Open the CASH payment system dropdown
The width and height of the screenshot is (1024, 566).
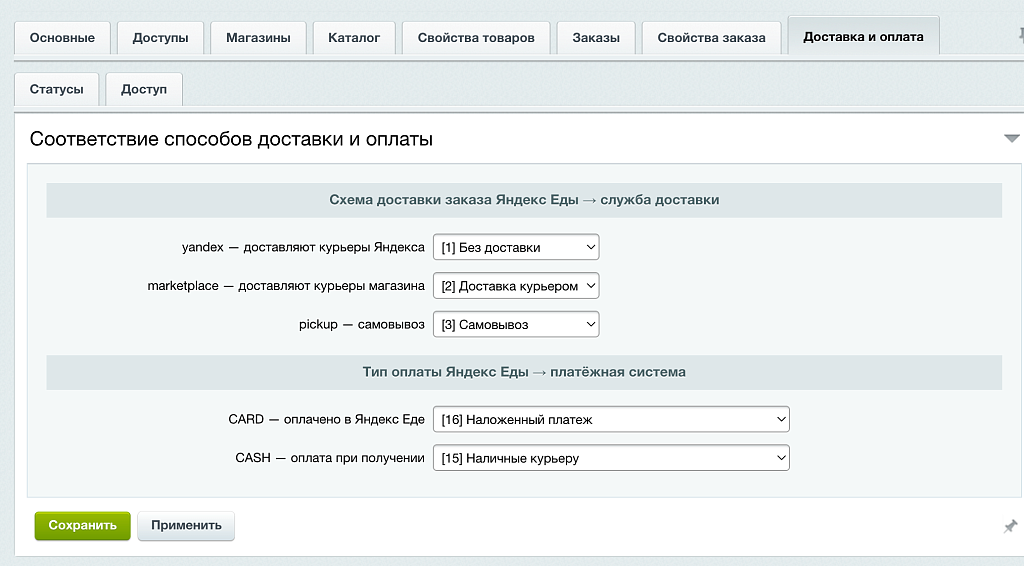611,458
